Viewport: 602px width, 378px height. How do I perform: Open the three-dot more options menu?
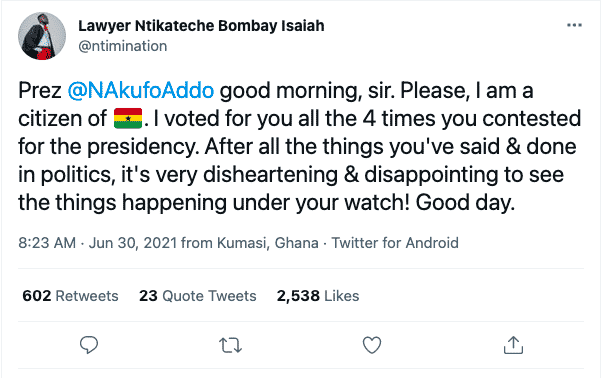pyautogui.click(x=574, y=25)
